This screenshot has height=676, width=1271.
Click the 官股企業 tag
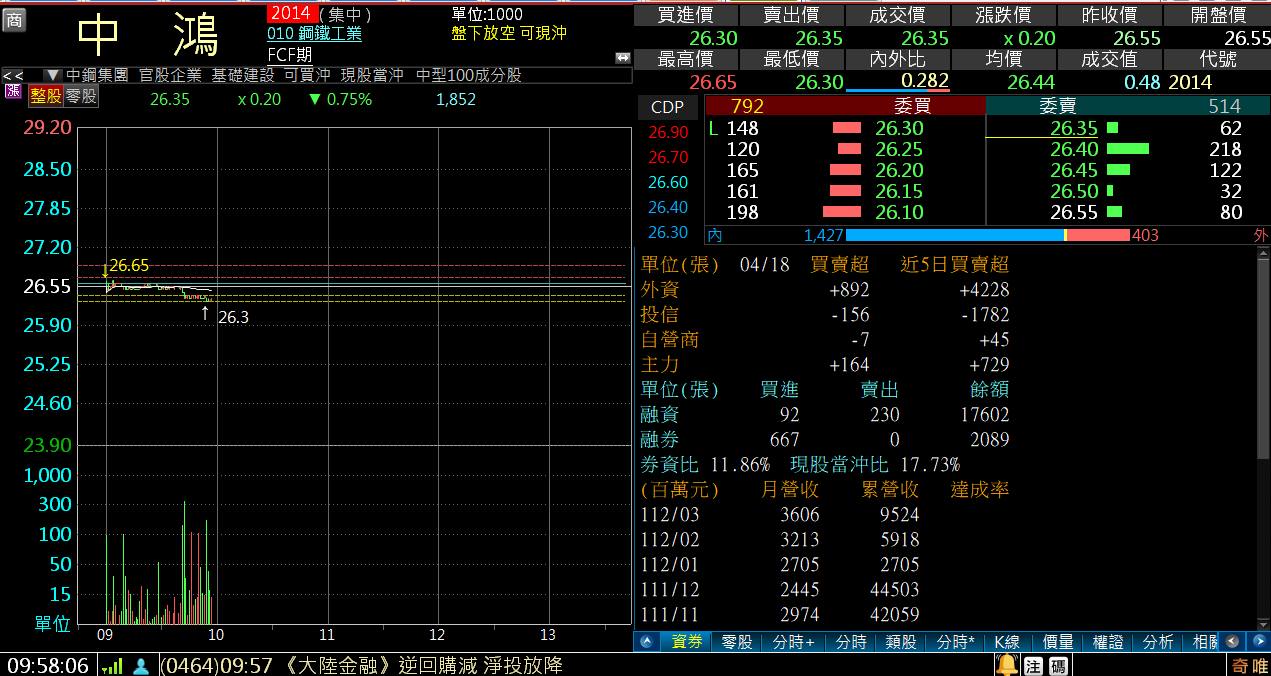(171, 75)
